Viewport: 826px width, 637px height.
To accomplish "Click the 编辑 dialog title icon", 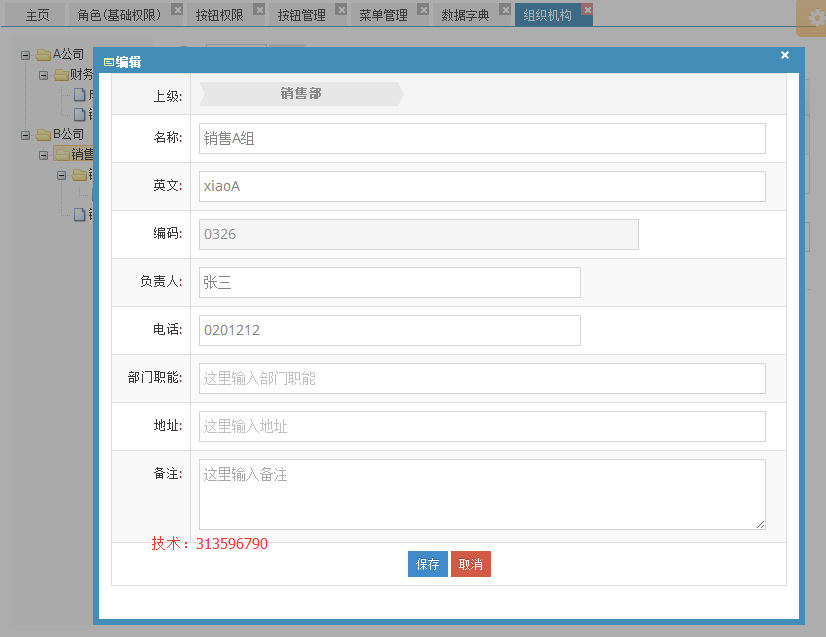I will (x=109, y=62).
